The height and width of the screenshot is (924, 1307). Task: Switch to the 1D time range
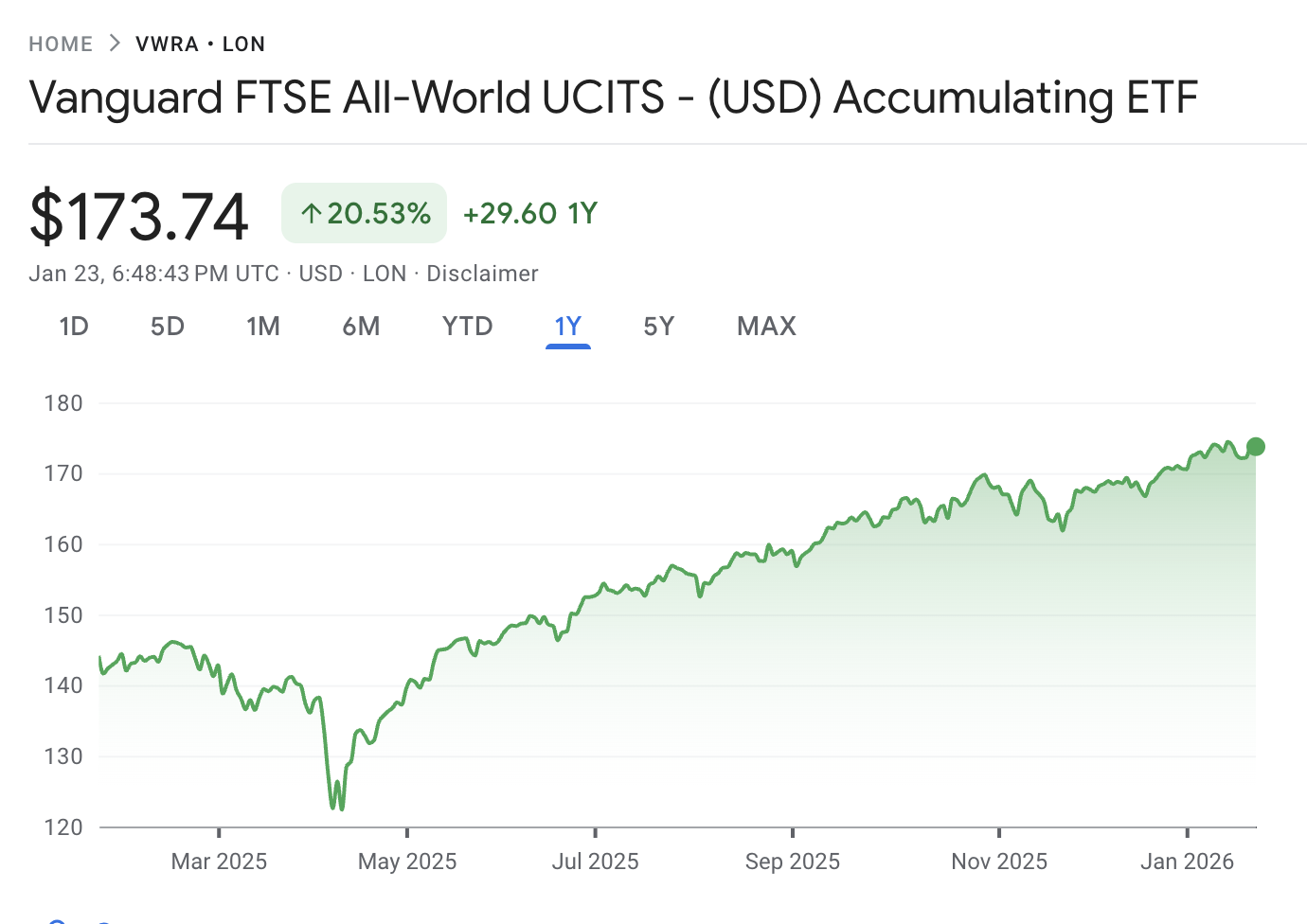tap(74, 327)
